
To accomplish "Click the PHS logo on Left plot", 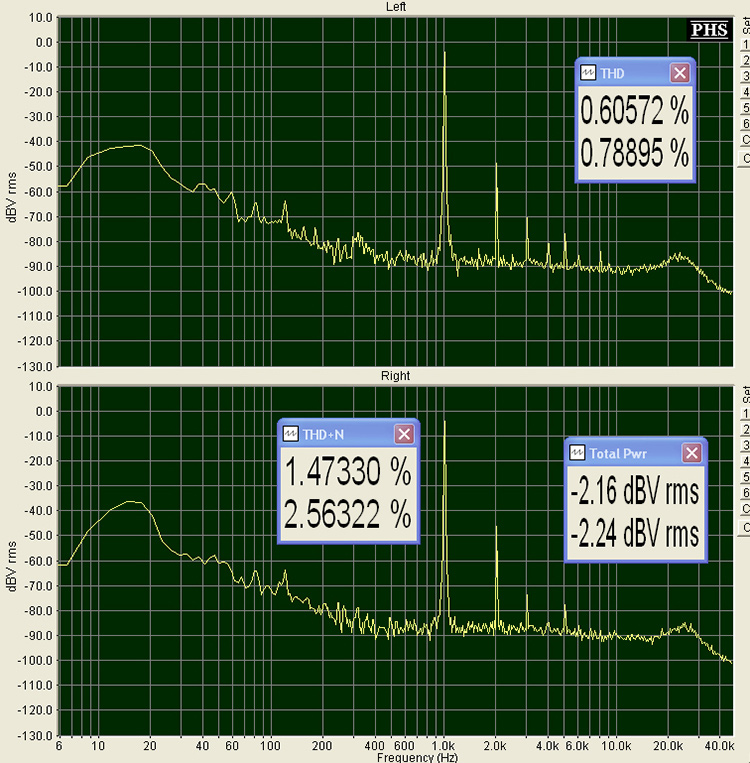I will (x=711, y=29).
